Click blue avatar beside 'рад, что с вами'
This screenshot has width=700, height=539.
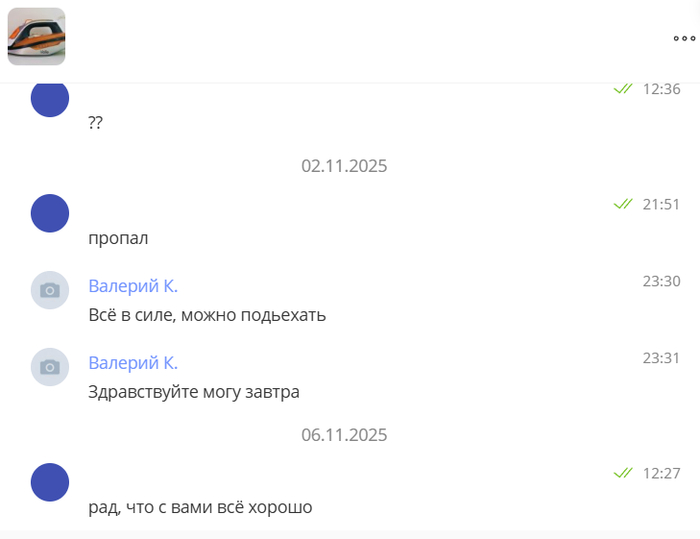point(50,482)
